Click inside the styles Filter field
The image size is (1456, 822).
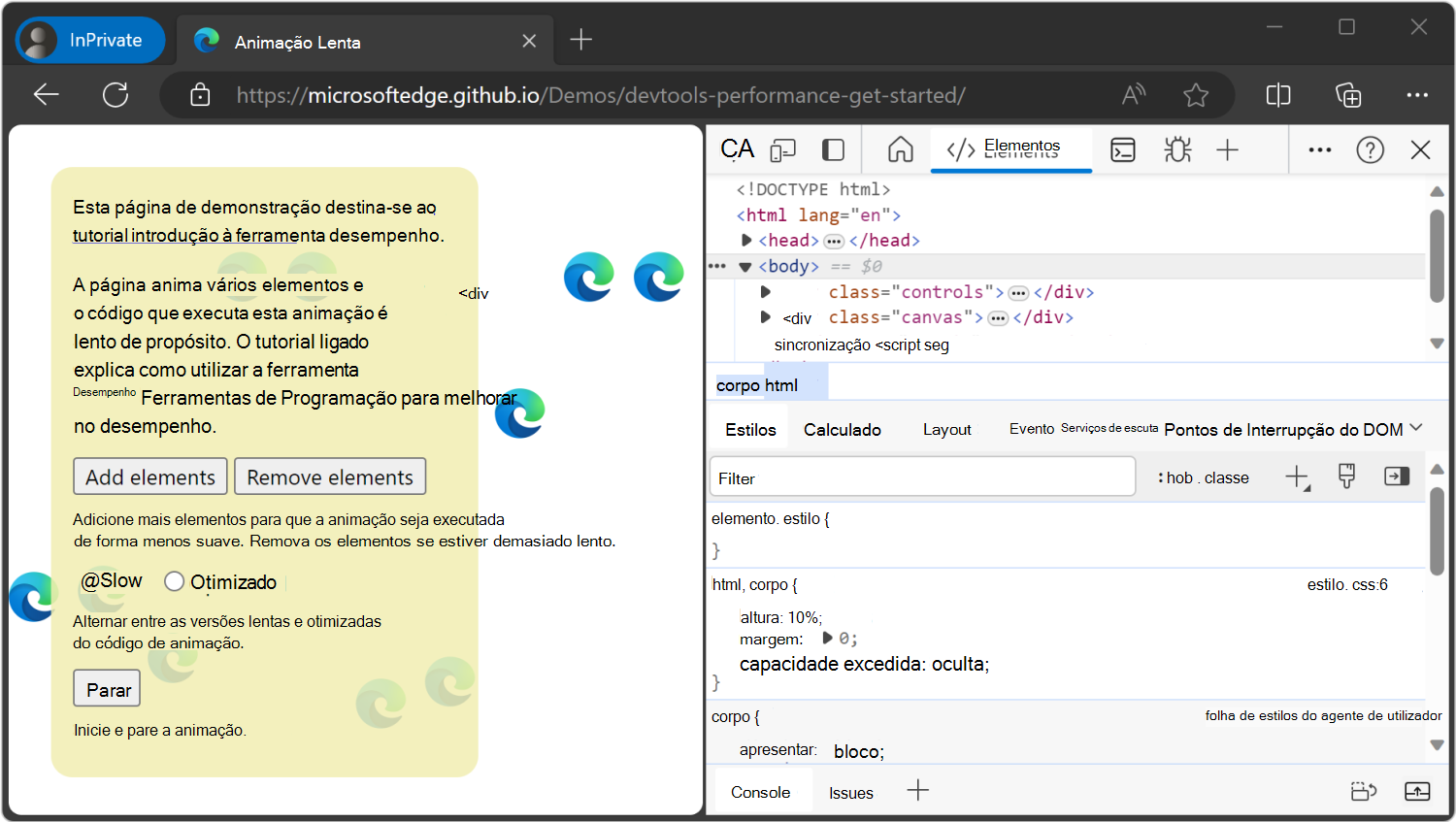pyautogui.click(x=922, y=477)
